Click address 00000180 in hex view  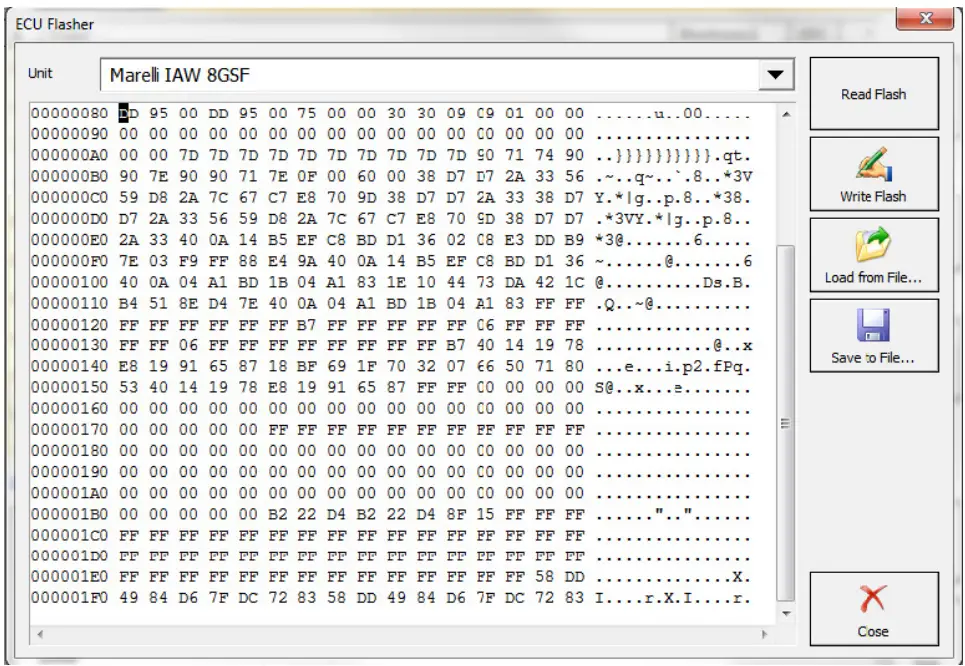(70, 451)
